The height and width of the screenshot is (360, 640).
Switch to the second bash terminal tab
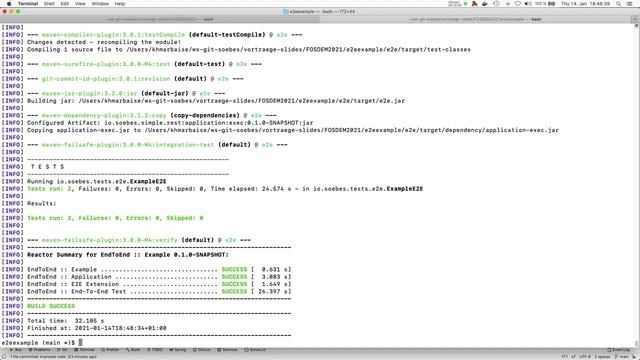click(x=476, y=19)
